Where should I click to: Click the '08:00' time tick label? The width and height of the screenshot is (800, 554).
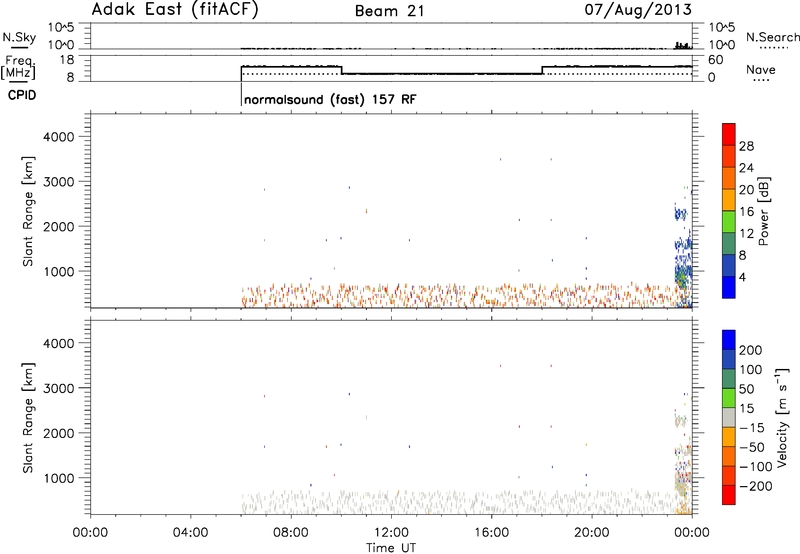point(291,533)
